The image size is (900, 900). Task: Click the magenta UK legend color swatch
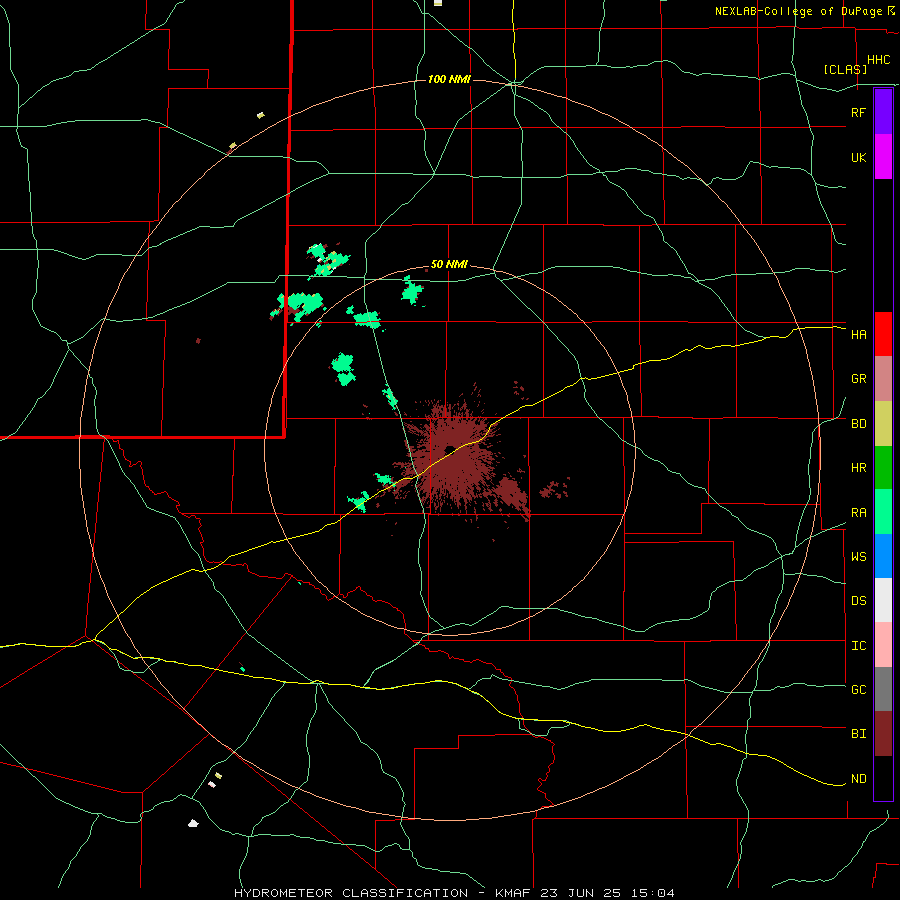coord(883,157)
